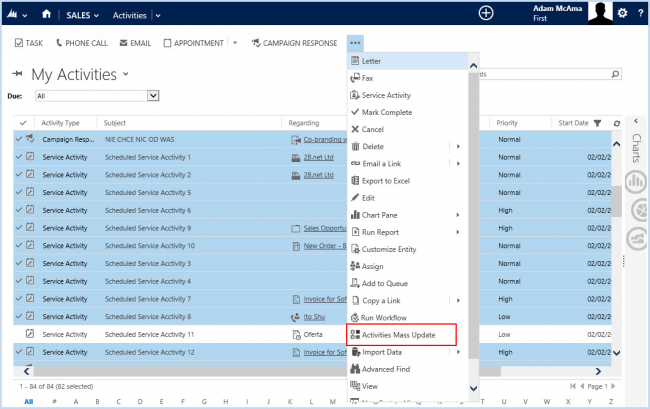Refresh the activities grid

pos(617,123)
